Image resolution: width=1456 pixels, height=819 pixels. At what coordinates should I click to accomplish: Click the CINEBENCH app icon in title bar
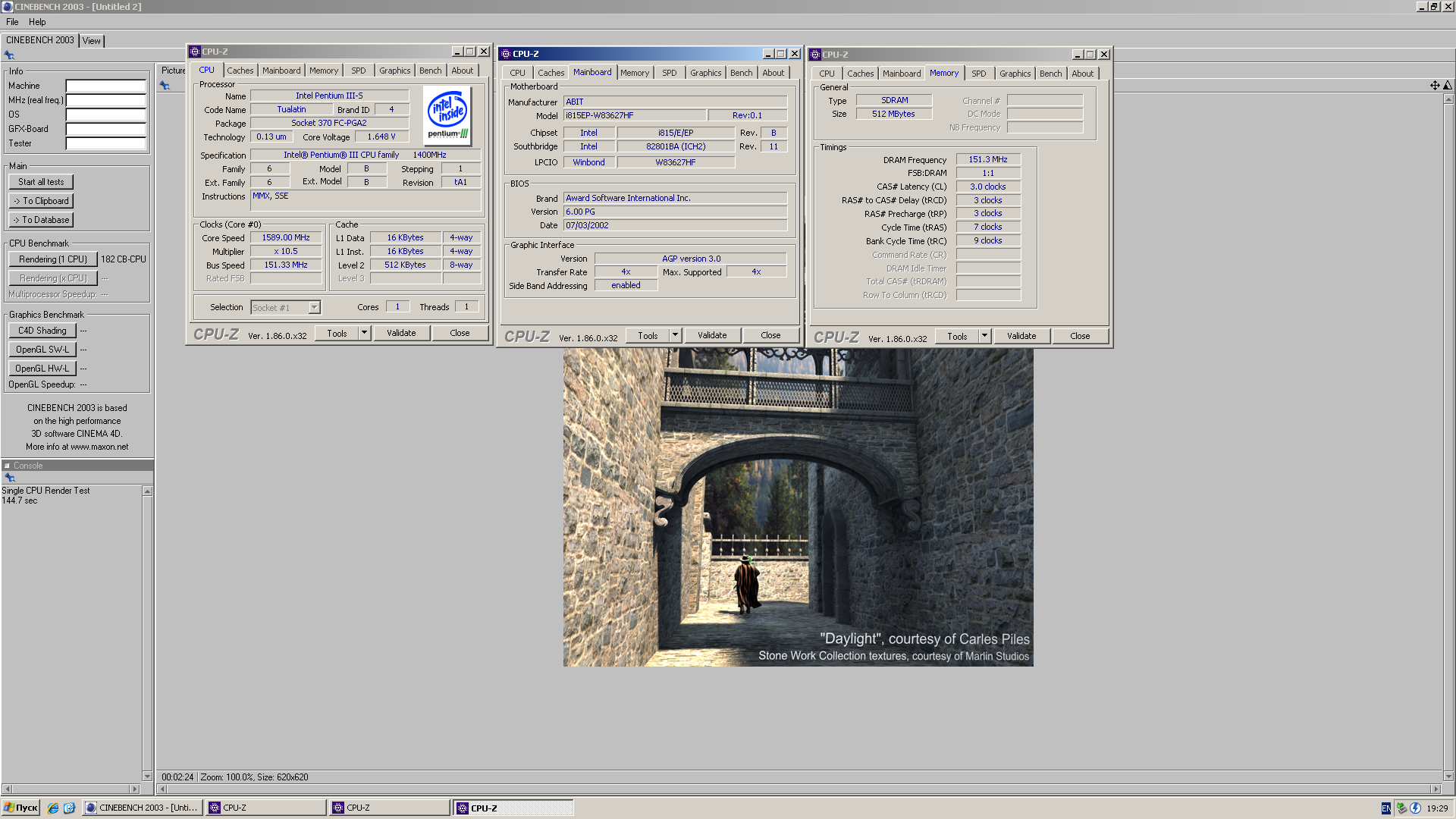click(7, 7)
